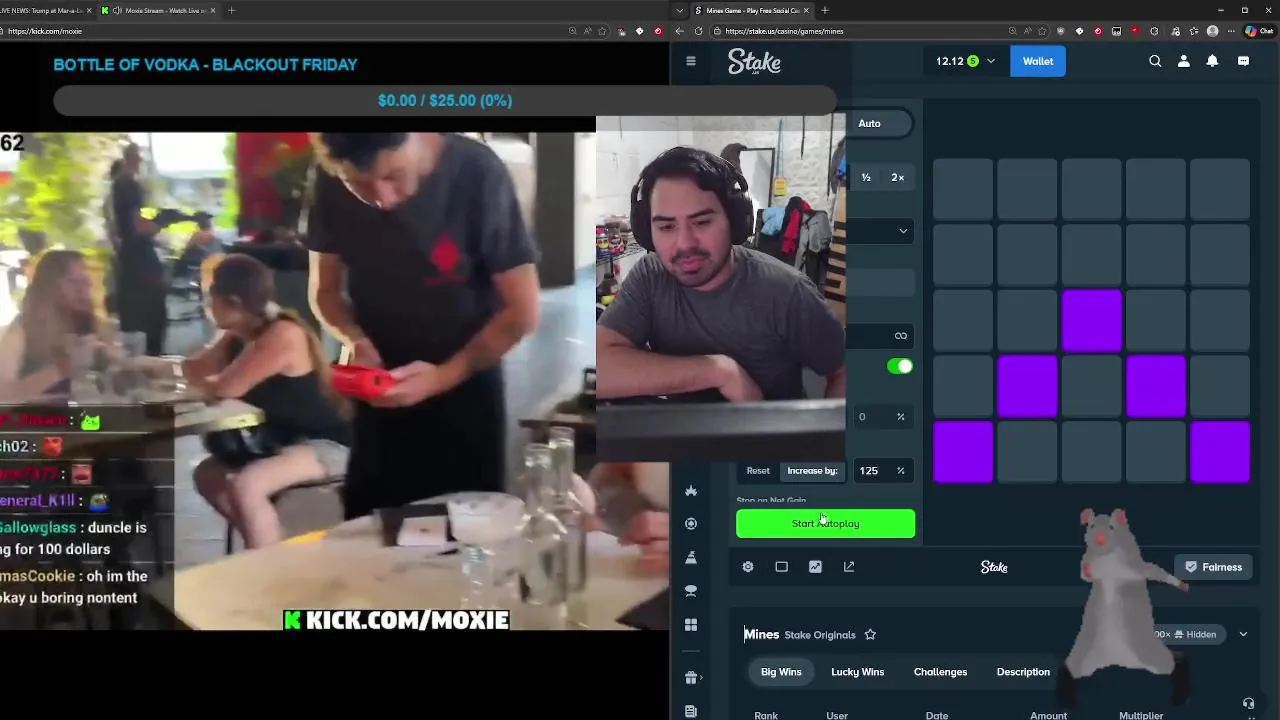This screenshot has height=720, width=1280.
Task: Click the Multiplier column header
Action: coord(1141,715)
